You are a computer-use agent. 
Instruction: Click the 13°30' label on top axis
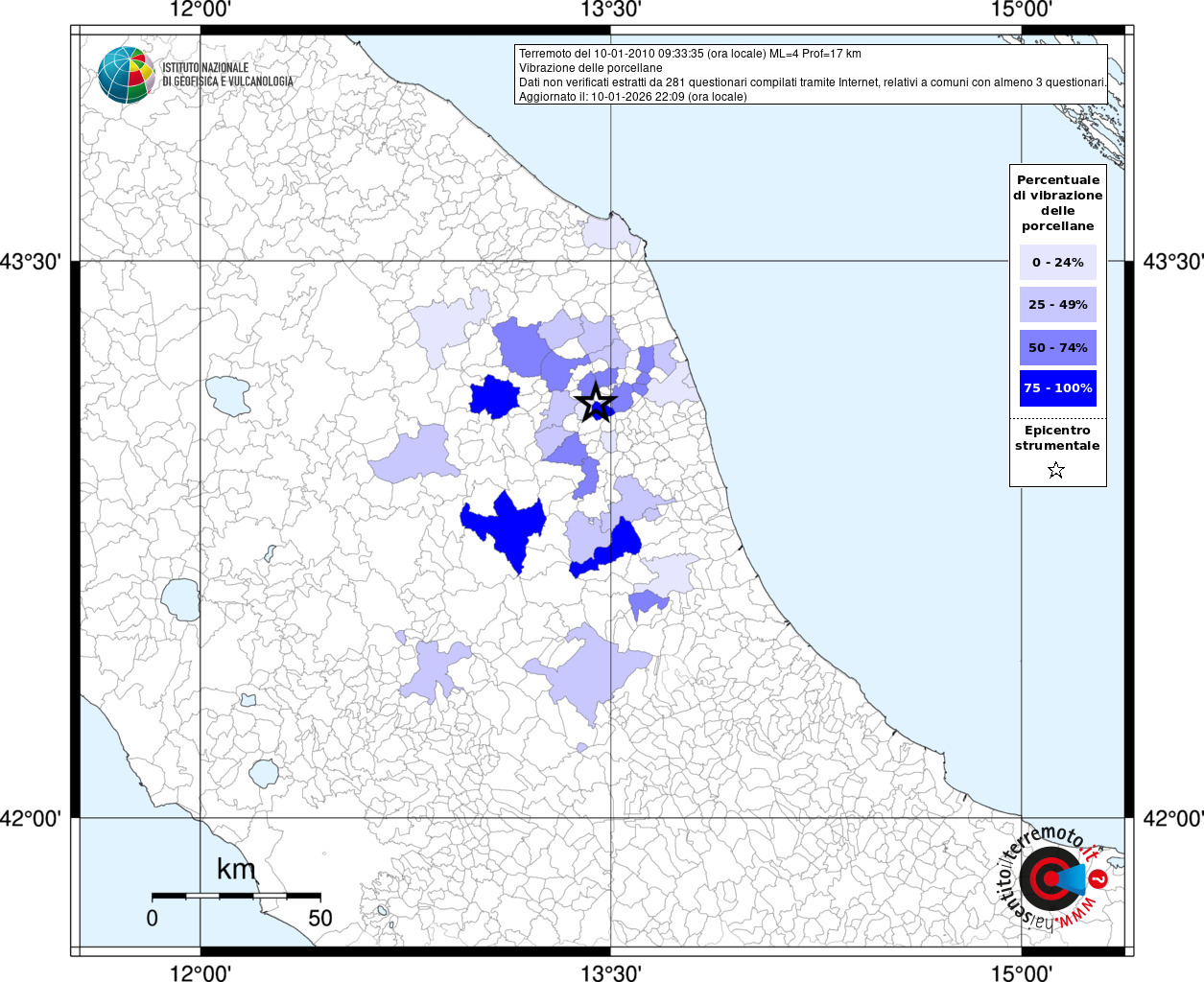tap(611, 11)
